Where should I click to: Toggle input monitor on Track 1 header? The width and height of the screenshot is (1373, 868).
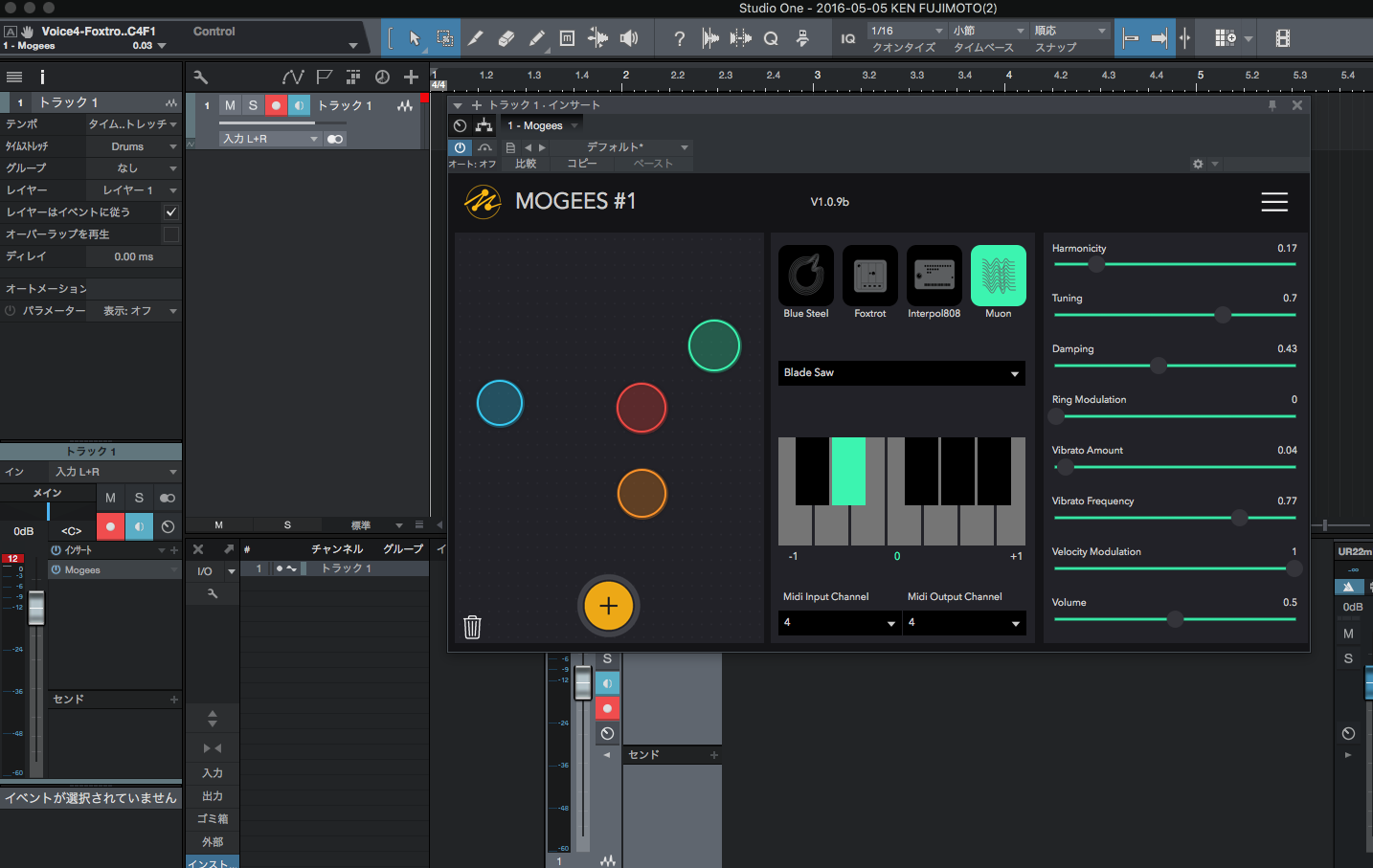(x=299, y=105)
